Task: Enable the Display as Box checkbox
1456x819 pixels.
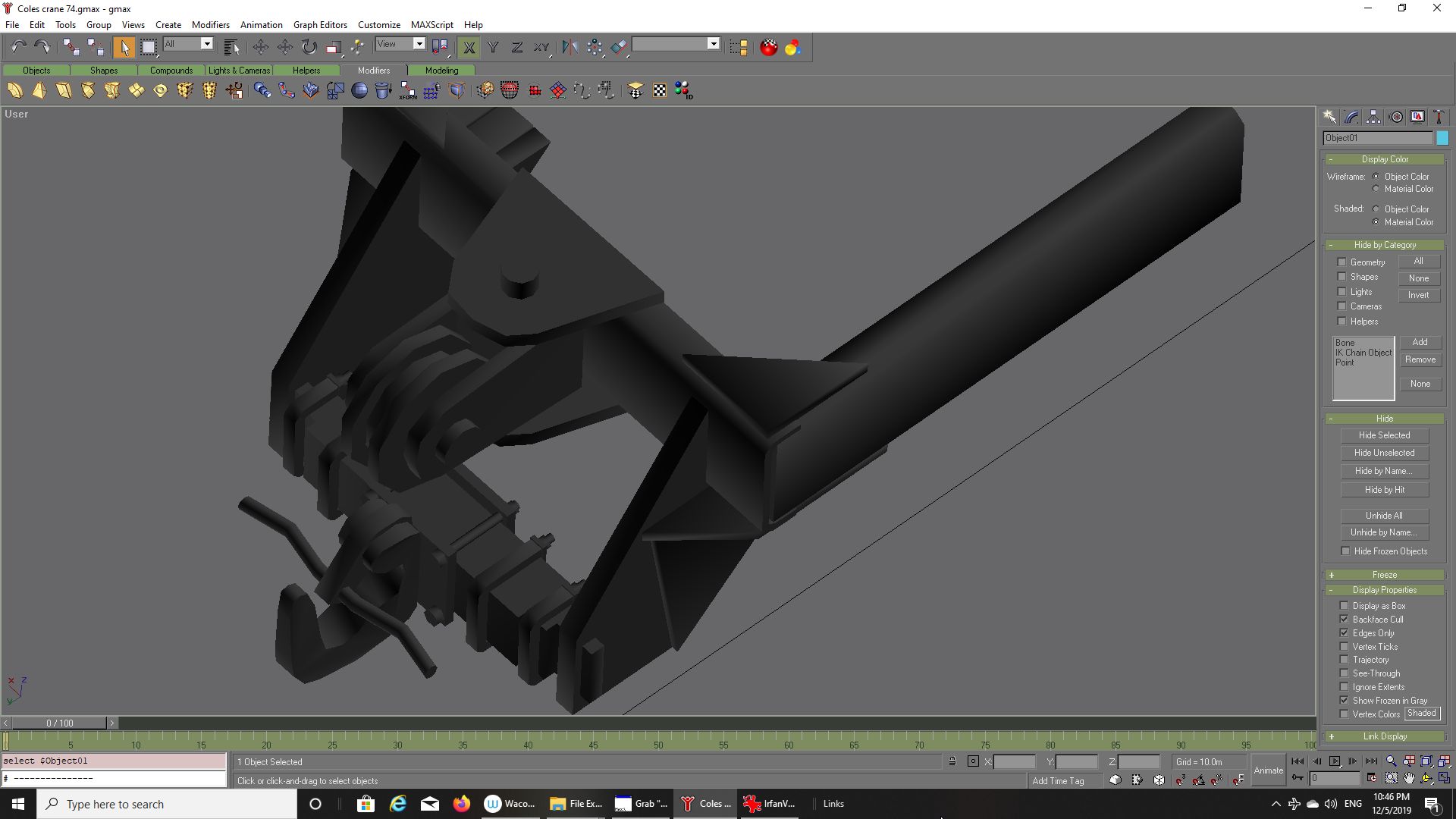Action: [x=1345, y=606]
